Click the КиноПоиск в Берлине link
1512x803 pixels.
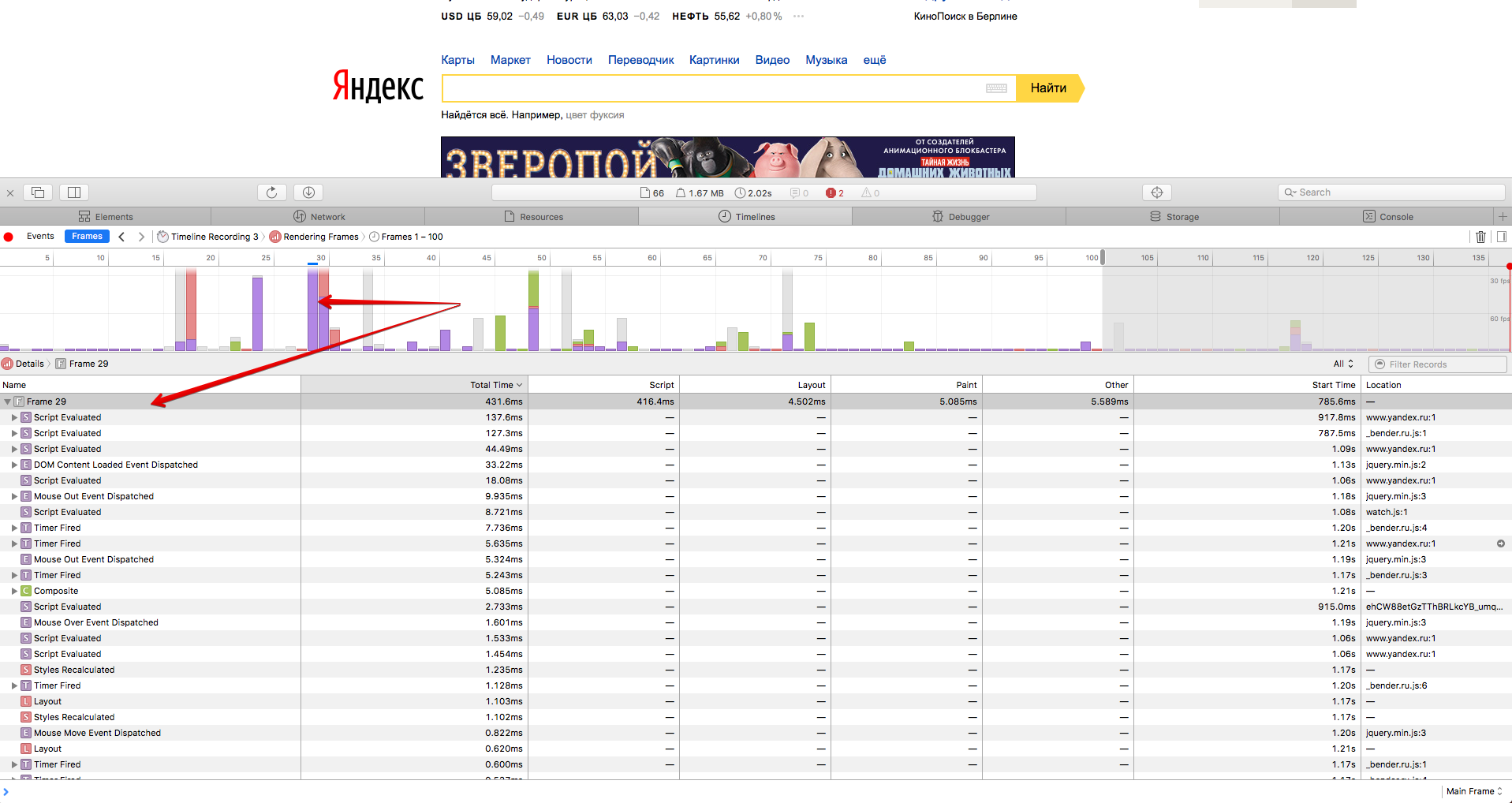point(965,16)
